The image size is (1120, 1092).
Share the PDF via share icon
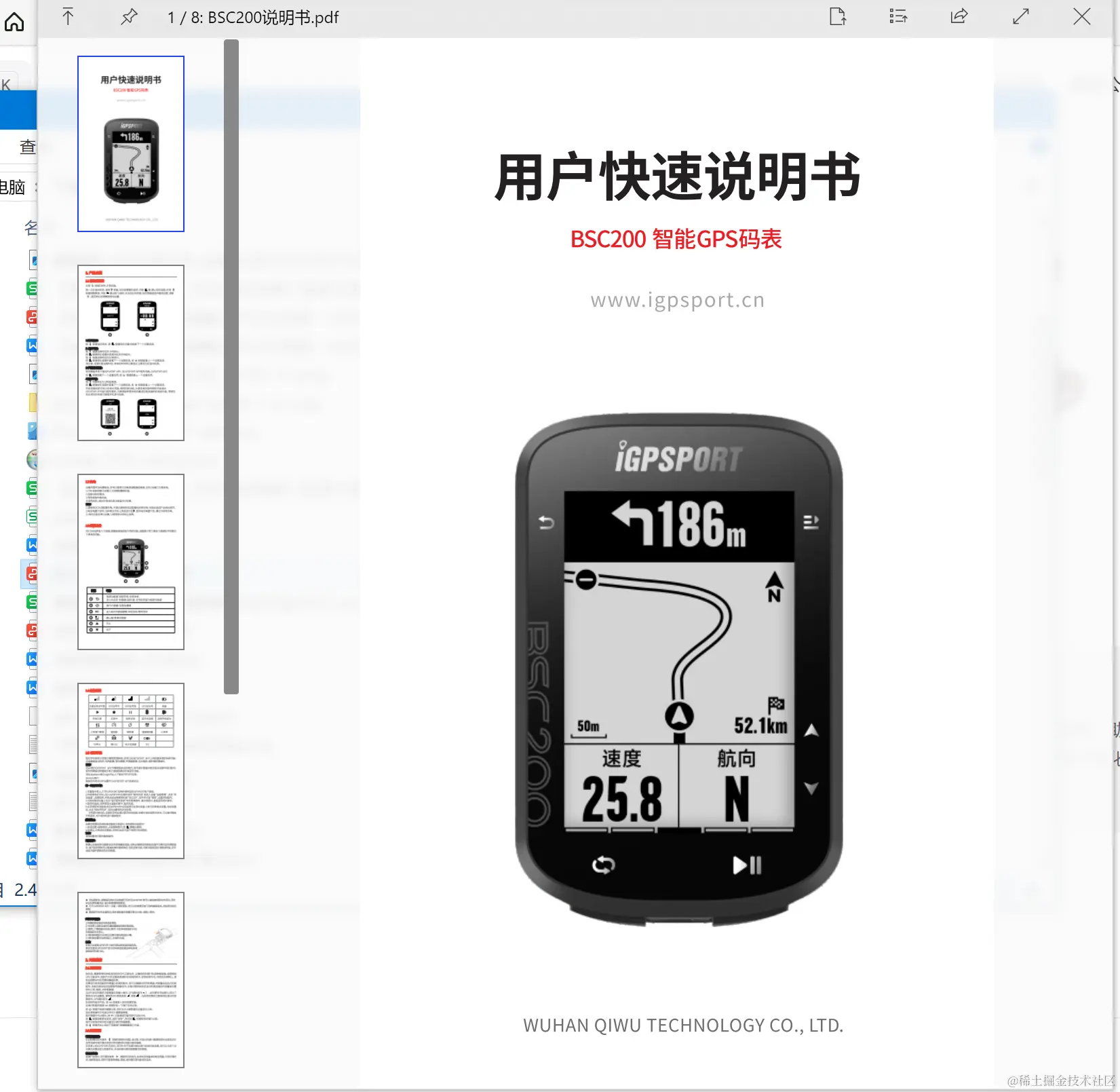(959, 16)
